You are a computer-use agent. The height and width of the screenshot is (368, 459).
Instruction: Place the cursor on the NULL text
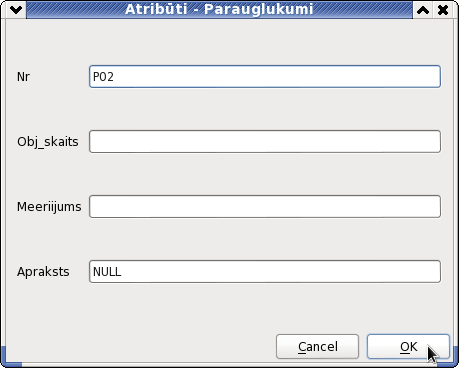(107, 272)
